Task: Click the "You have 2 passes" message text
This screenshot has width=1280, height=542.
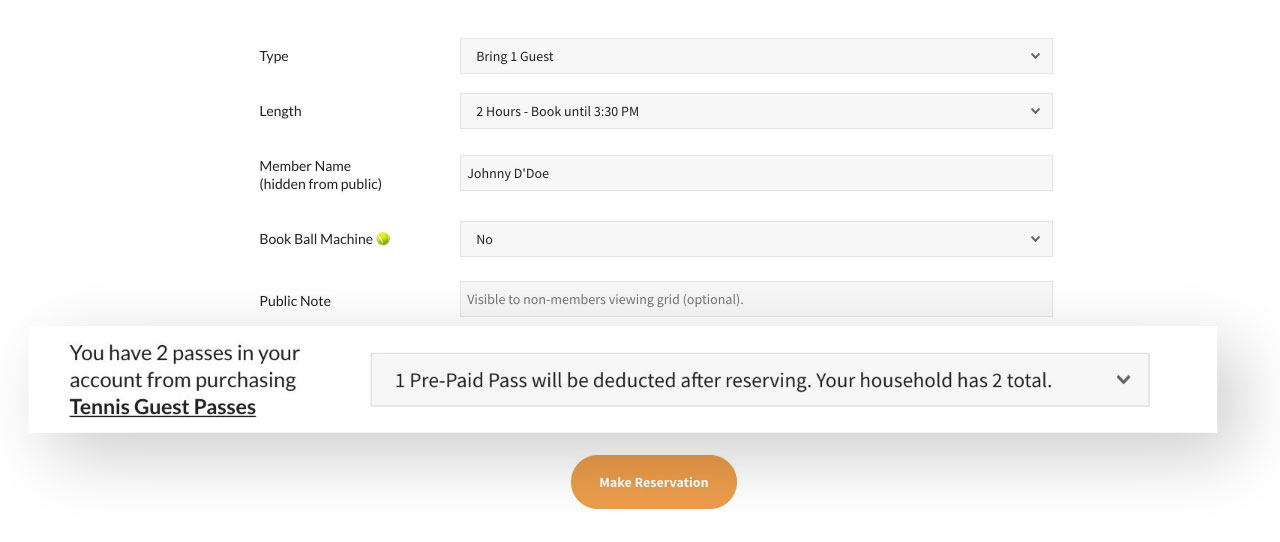Action: click(184, 353)
